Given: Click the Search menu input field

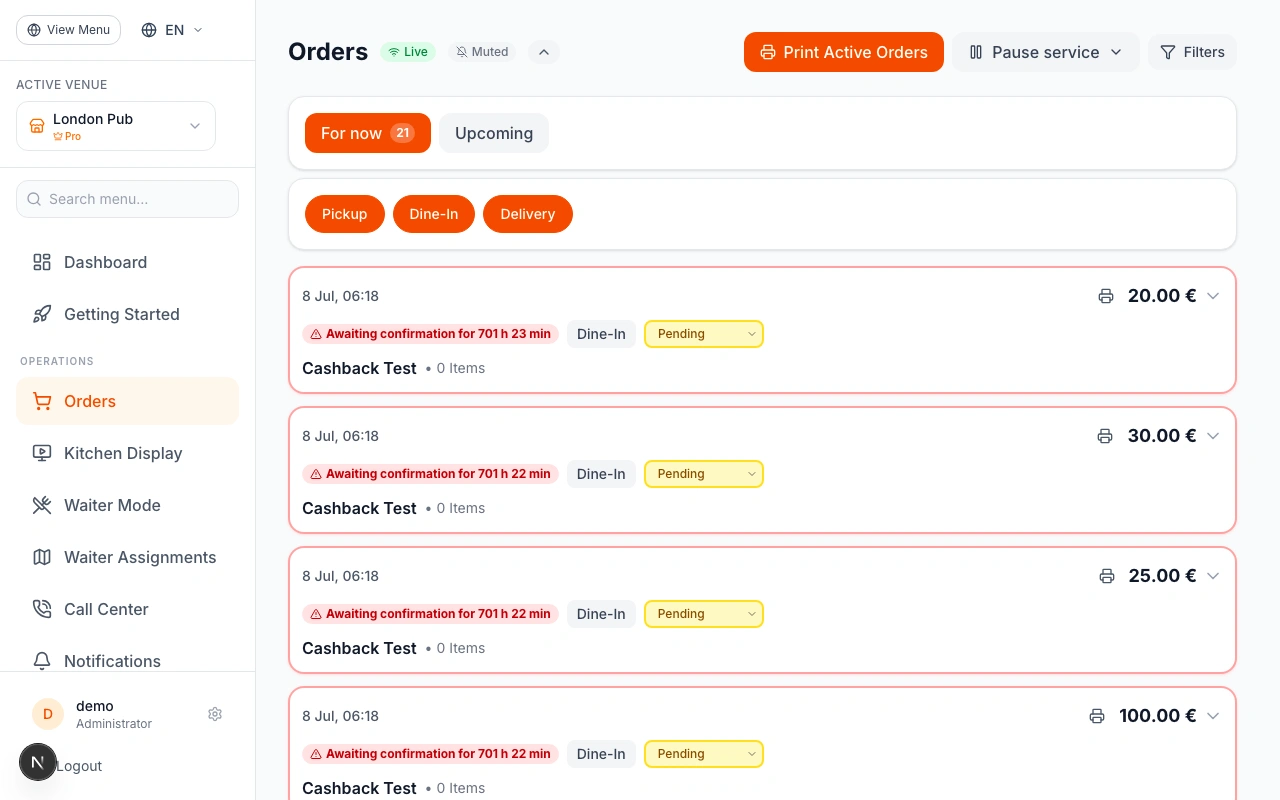Looking at the screenshot, I should [x=128, y=199].
